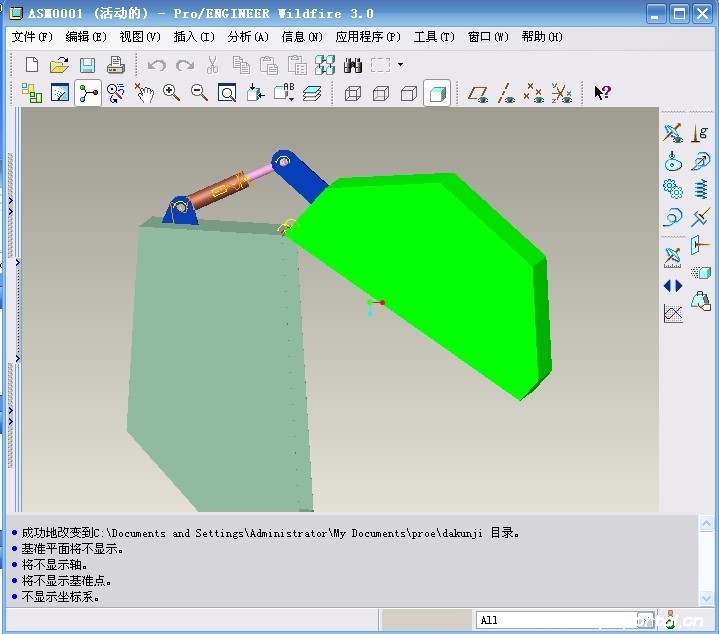
Task: Toggle datum points display
Action: pyautogui.click(x=533, y=93)
